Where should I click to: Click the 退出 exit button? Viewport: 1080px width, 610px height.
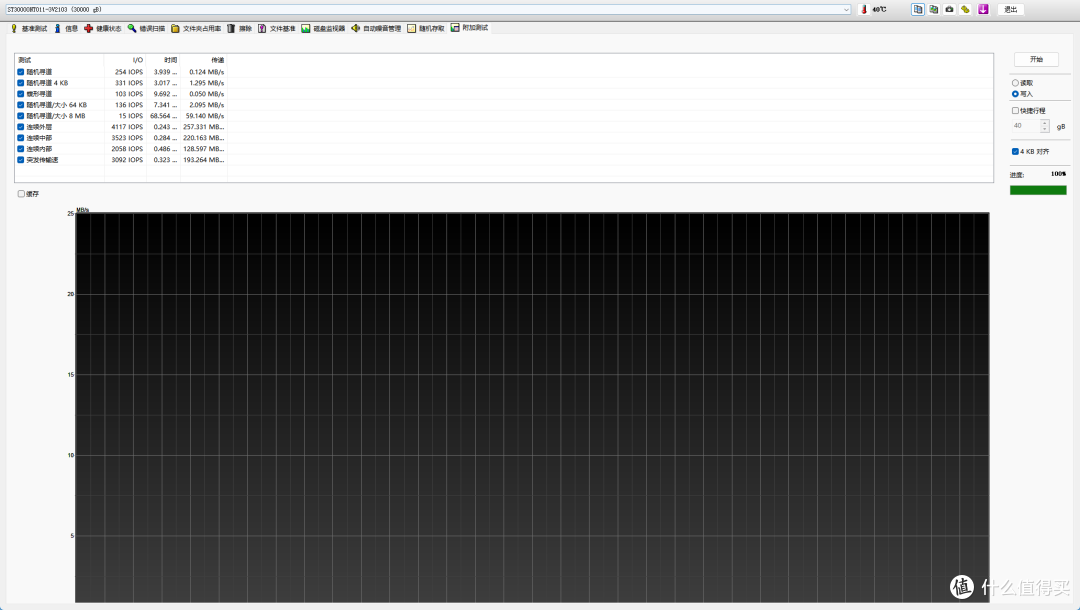pos(1010,10)
